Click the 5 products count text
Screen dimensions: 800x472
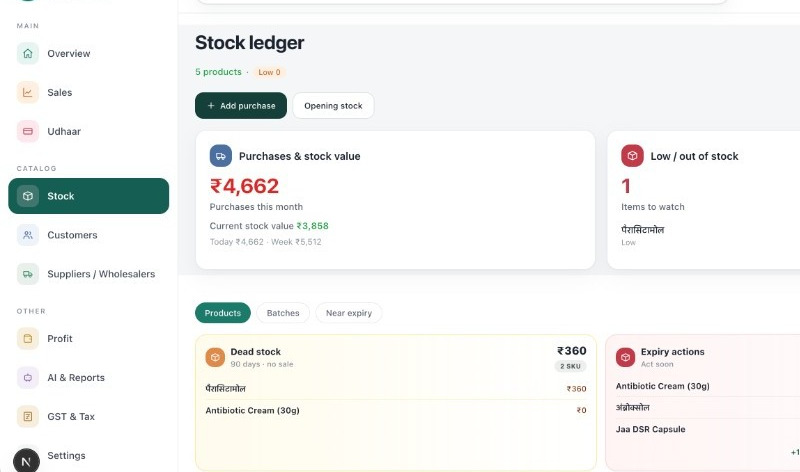[x=218, y=72]
